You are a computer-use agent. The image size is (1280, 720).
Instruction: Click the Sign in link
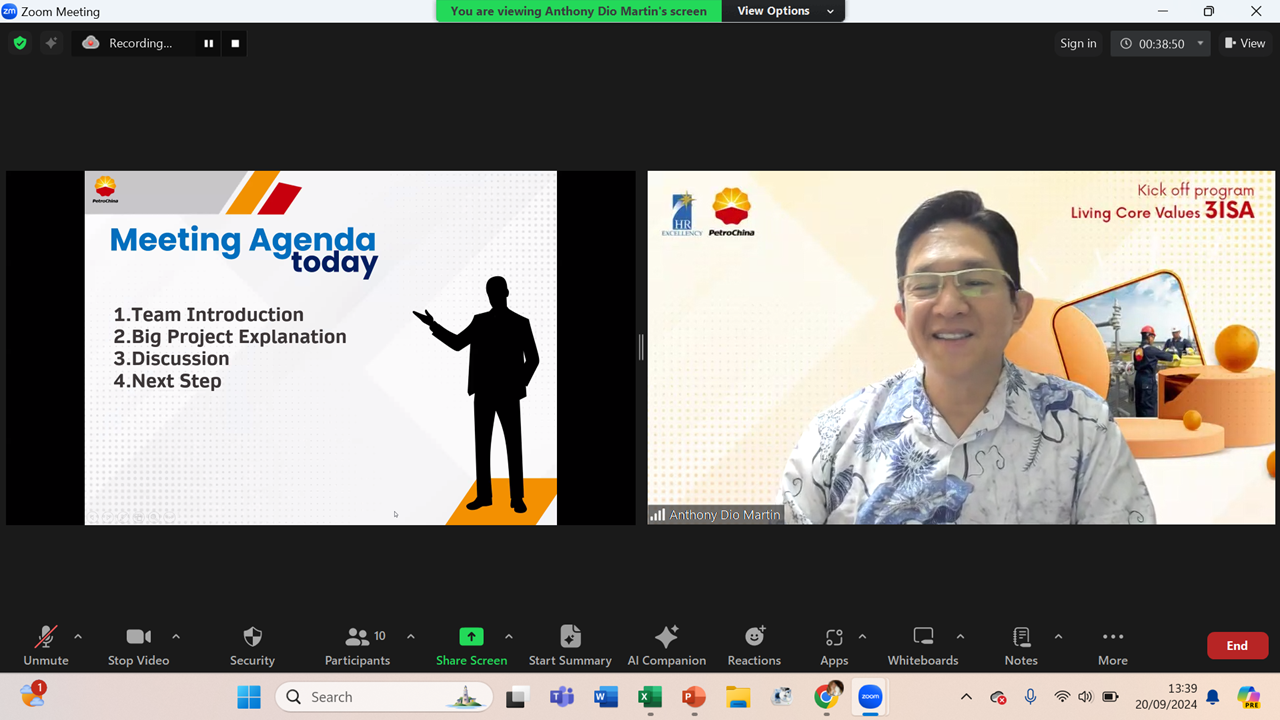[1078, 43]
